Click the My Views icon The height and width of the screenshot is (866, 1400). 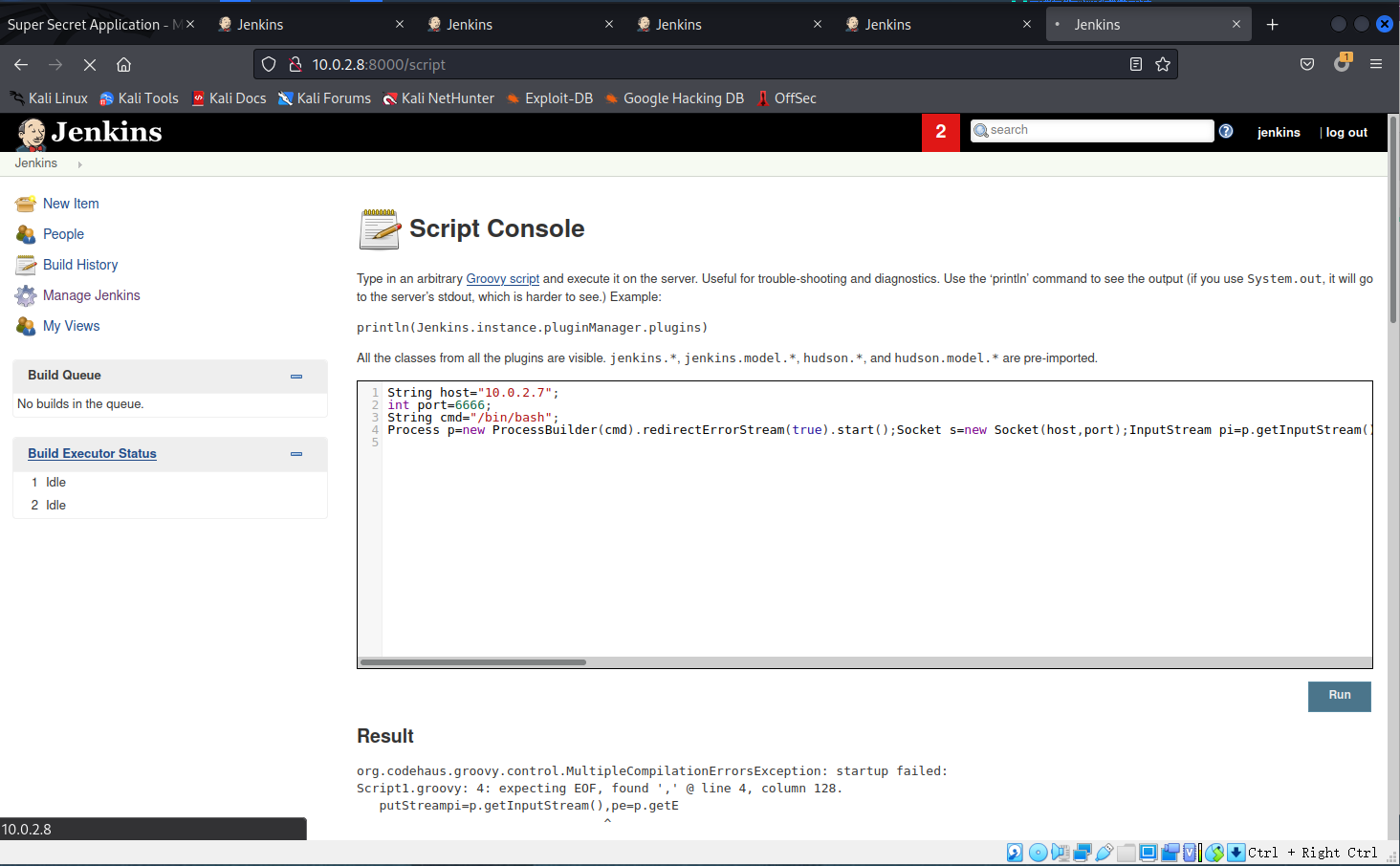[x=26, y=326]
